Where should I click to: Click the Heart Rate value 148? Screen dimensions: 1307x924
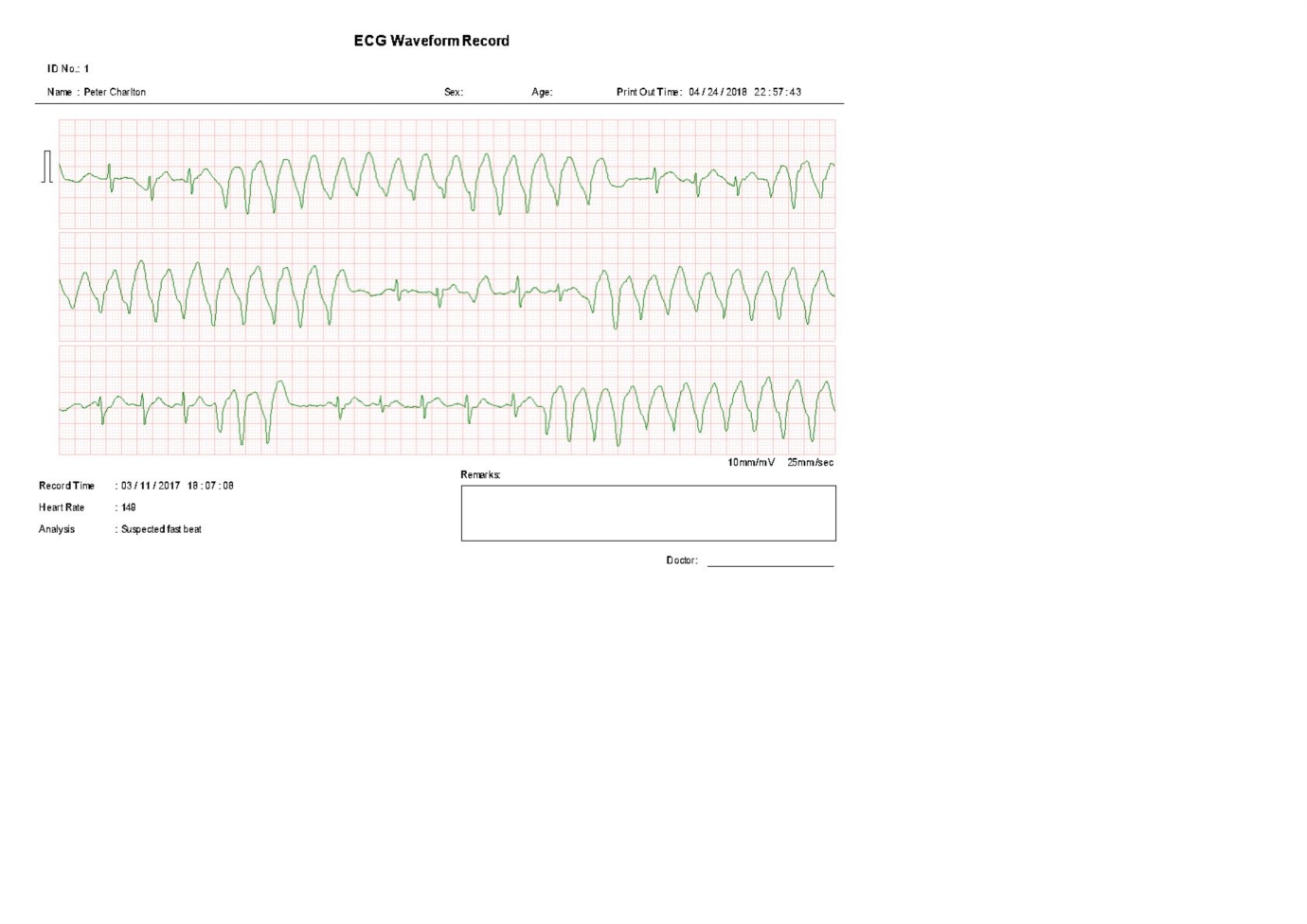coord(129,507)
